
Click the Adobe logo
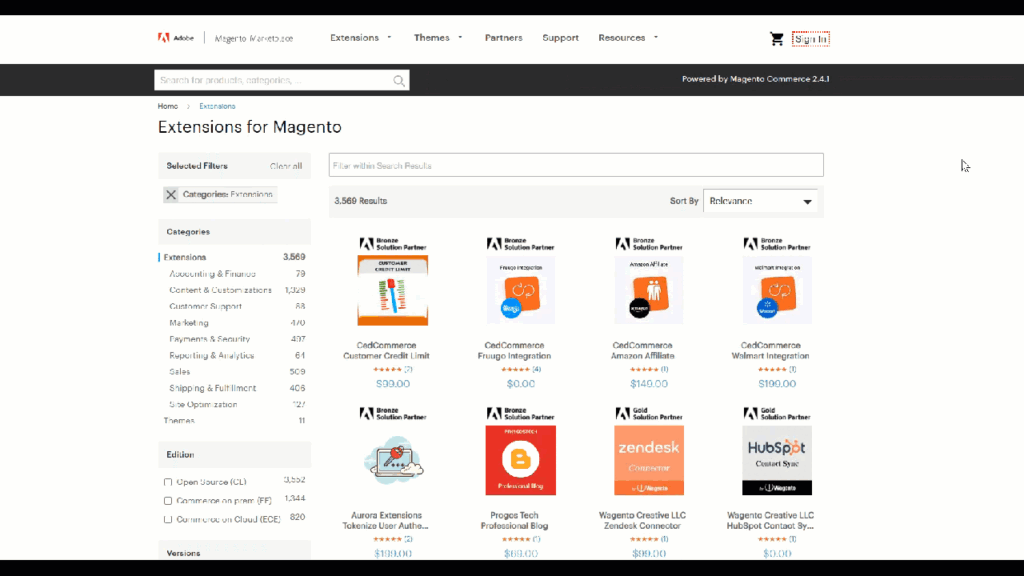click(x=176, y=38)
